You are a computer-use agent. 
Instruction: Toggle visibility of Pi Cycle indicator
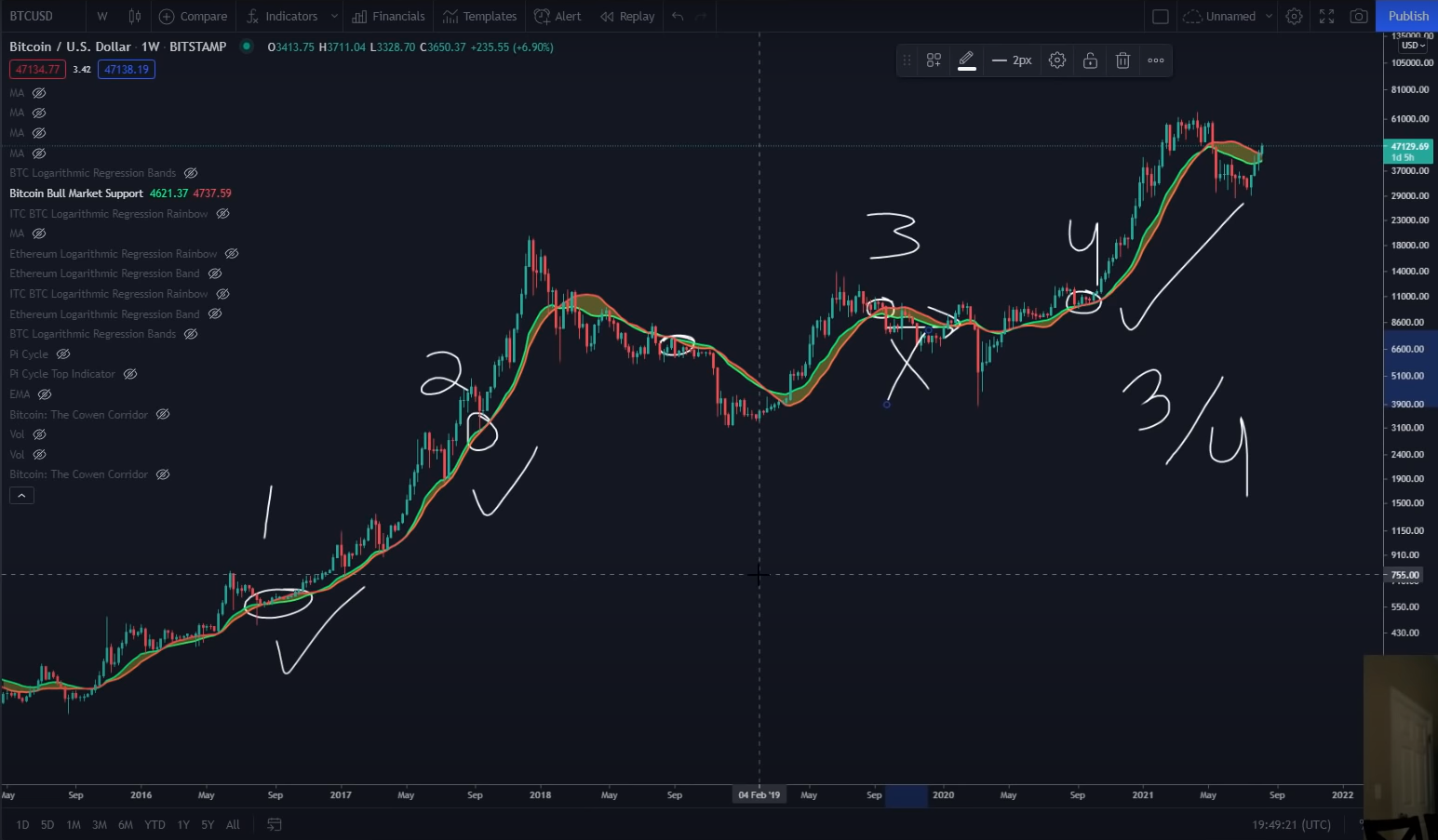coord(63,354)
